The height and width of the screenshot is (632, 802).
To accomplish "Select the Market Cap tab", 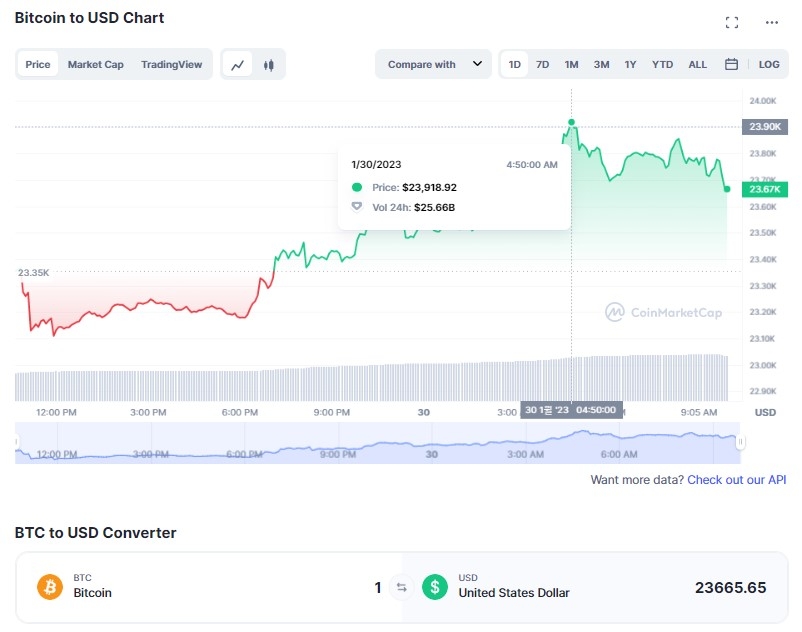I will (x=96, y=65).
